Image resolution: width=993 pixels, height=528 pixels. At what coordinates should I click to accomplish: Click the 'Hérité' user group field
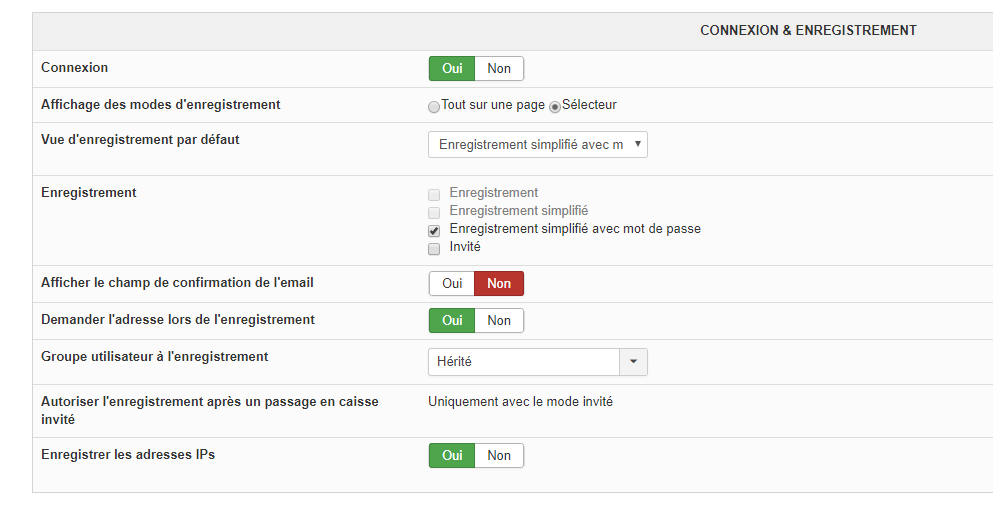pos(524,362)
